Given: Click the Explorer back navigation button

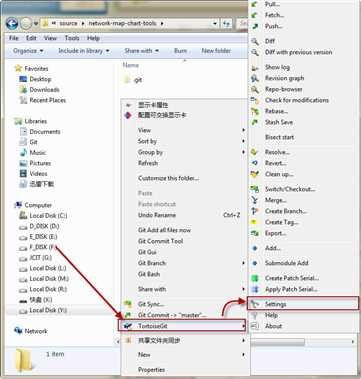Looking at the screenshot, I should pos(12,24).
